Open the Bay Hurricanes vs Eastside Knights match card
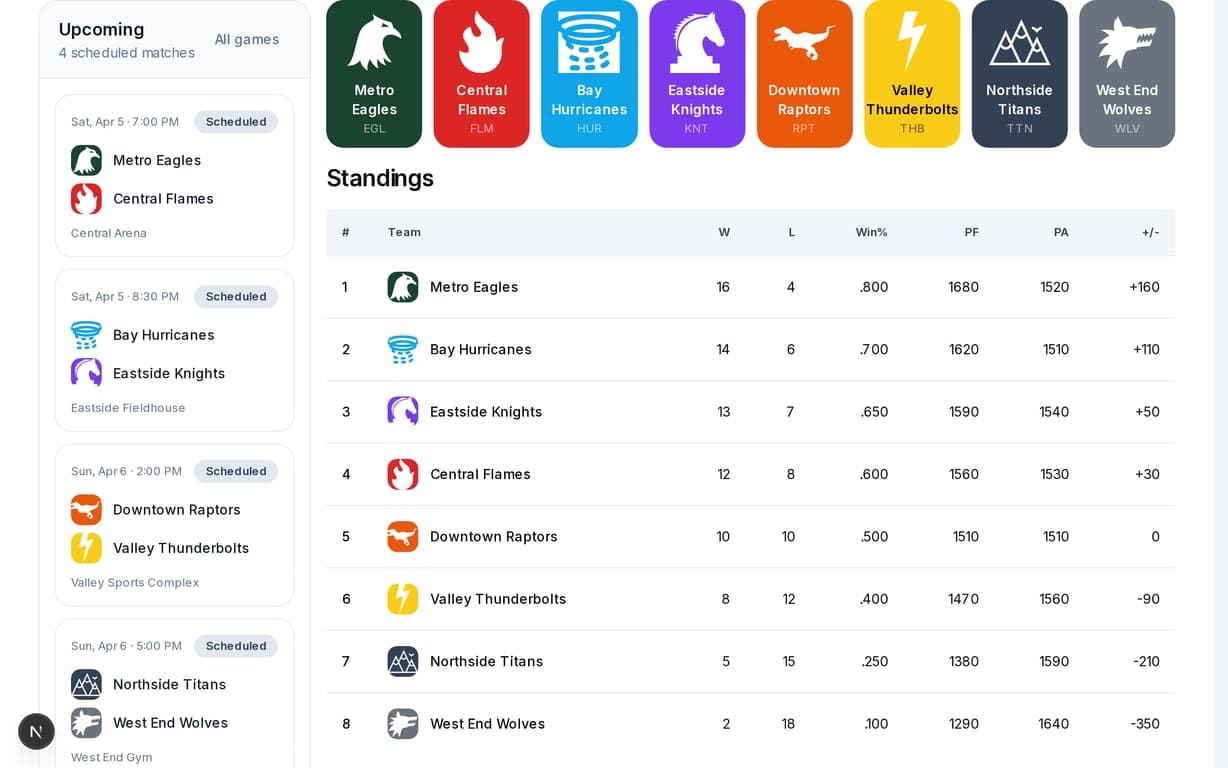 (x=175, y=349)
